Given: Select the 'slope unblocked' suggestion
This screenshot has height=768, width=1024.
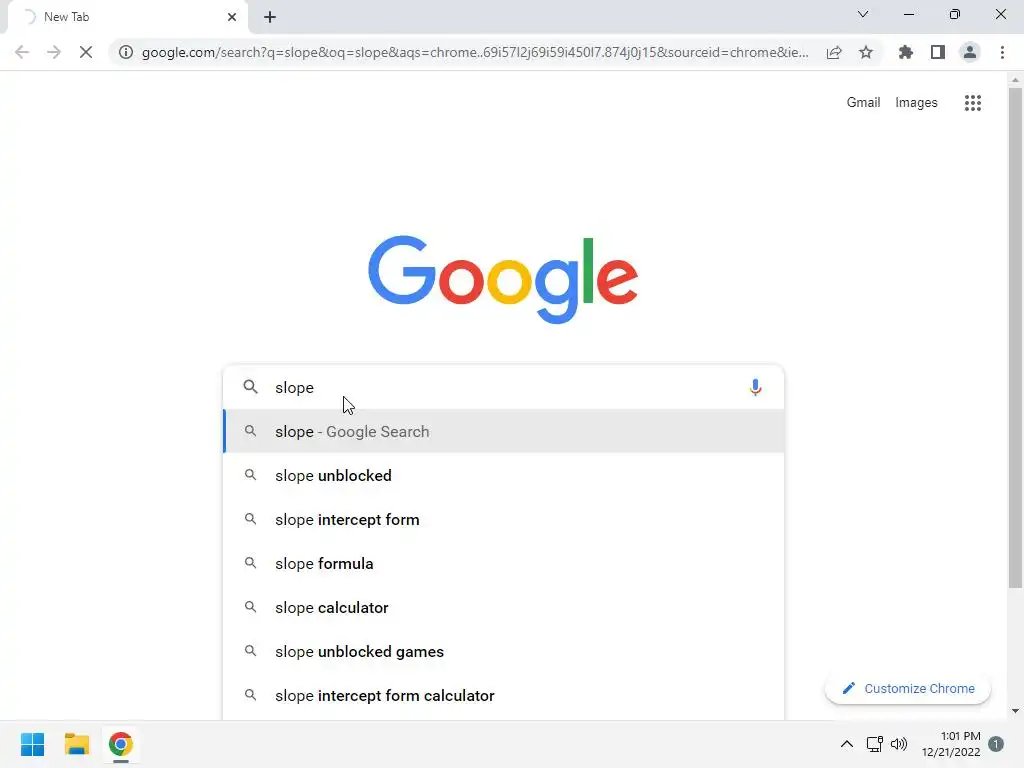Looking at the screenshot, I should (504, 475).
